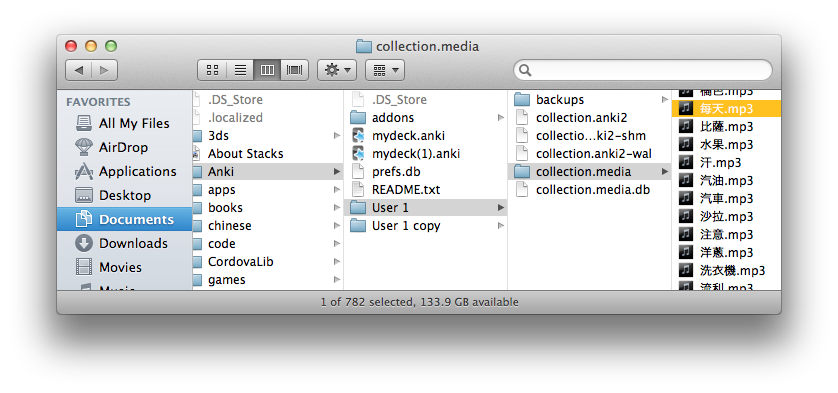Select the User 1 copy folder
The height and width of the screenshot is (393, 838).
click(425, 226)
